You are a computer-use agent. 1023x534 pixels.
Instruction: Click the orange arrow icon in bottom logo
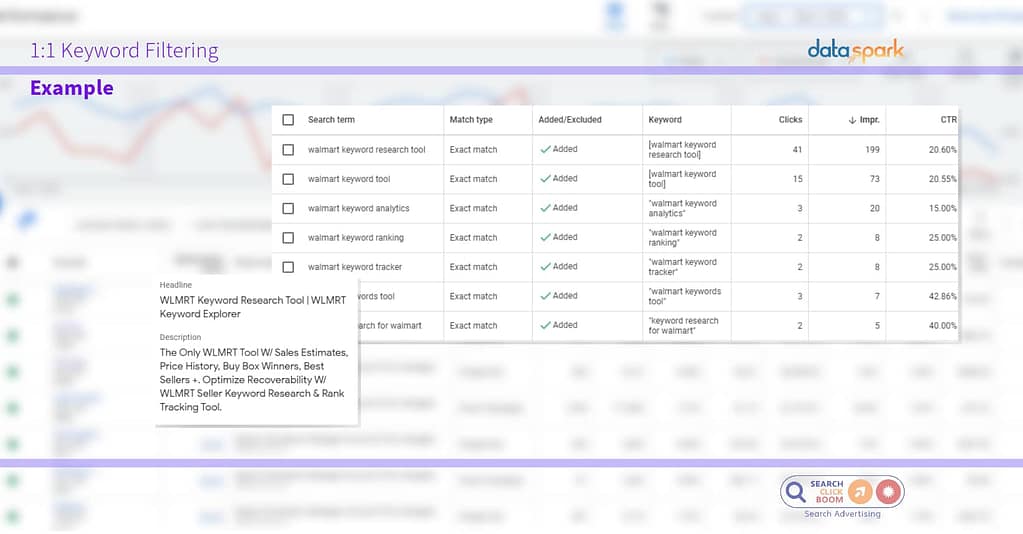pyautogui.click(x=860, y=491)
